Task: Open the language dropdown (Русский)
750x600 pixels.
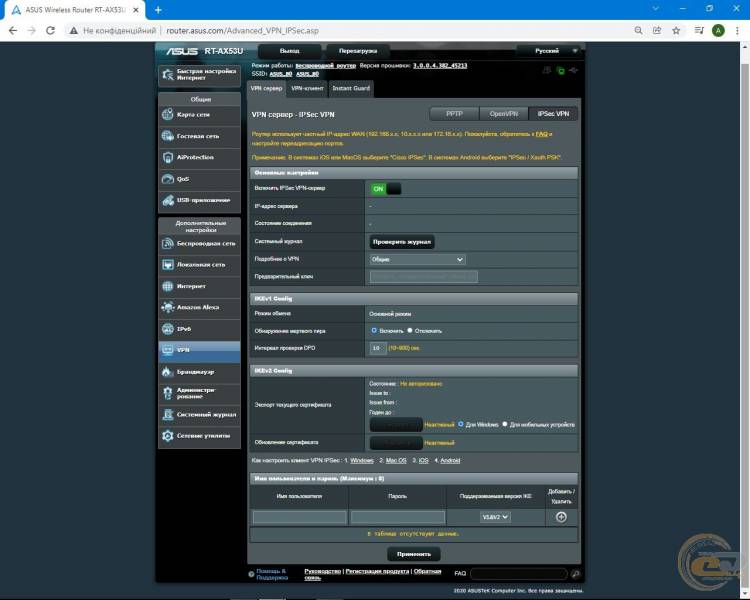Action: (x=549, y=51)
